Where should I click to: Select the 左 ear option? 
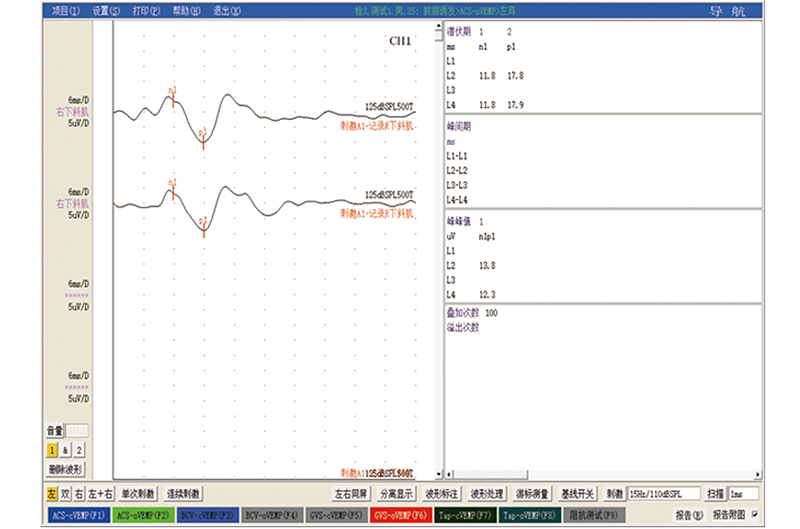pos(51,494)
